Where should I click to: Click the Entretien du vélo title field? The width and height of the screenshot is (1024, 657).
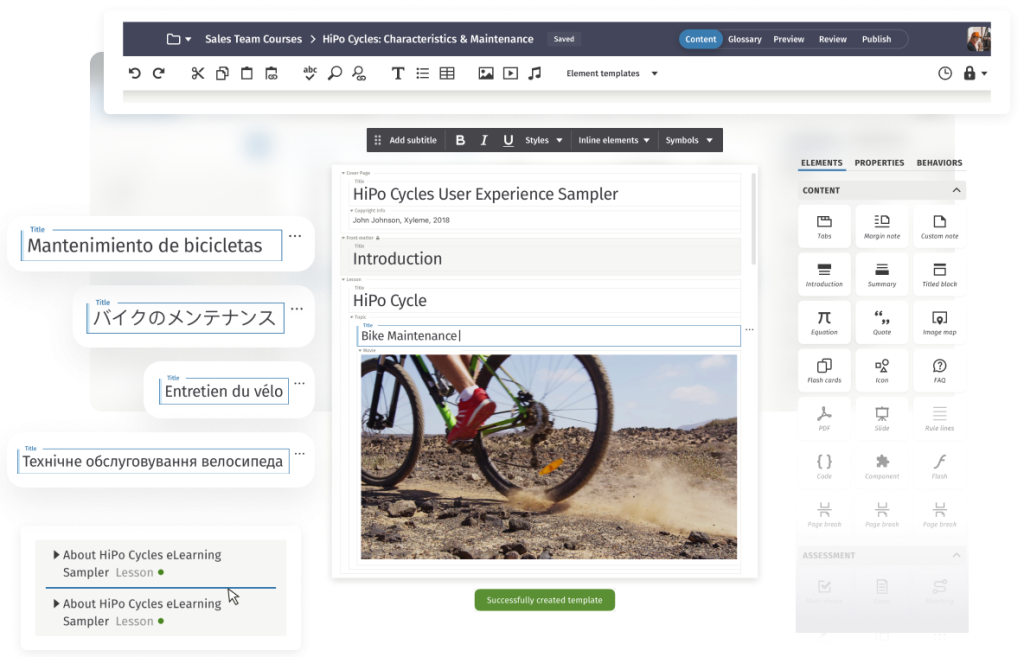click(223, 391)
